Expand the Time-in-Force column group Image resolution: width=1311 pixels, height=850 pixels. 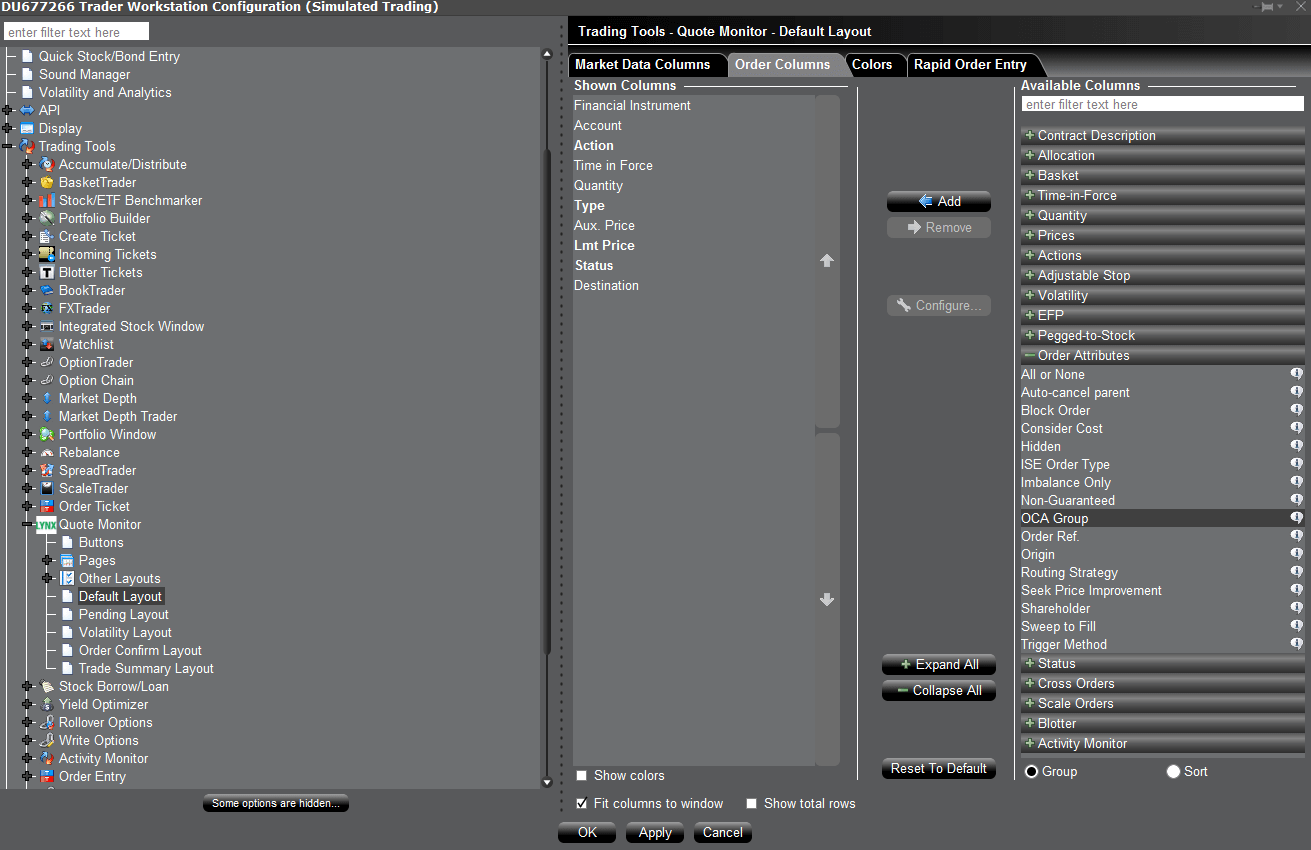[x=1029, y=195]
